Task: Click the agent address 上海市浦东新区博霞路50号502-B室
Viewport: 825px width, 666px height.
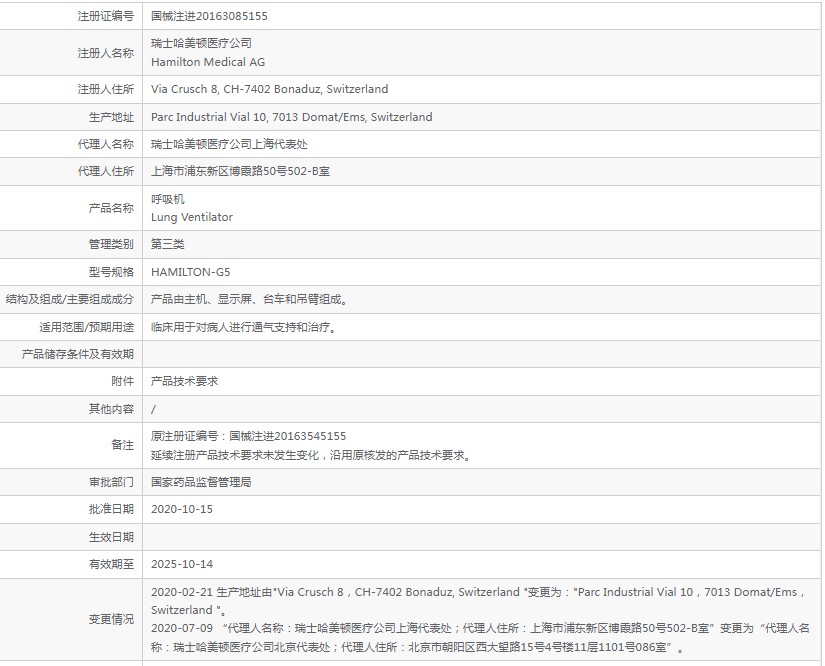Action: (x=240, y=171)
